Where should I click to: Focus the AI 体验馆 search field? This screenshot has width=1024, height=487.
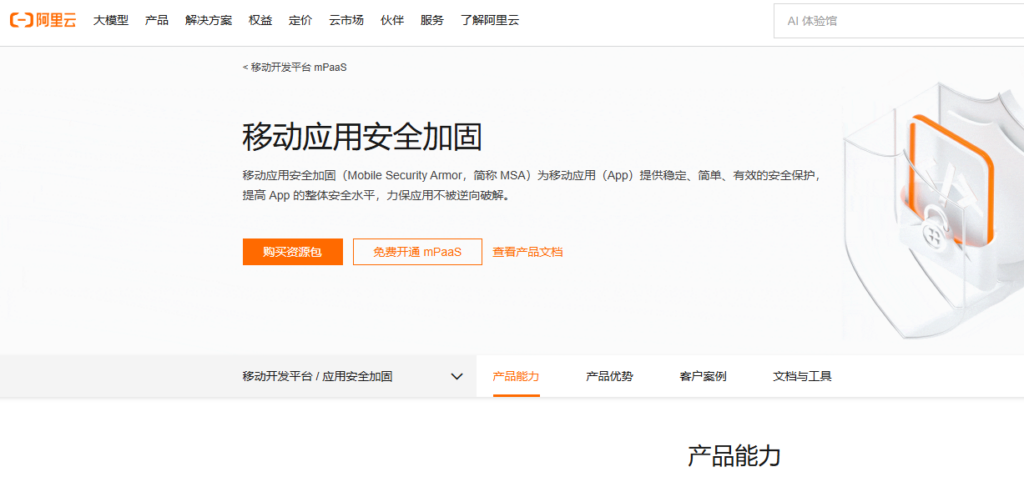click(x=899, y=21)
